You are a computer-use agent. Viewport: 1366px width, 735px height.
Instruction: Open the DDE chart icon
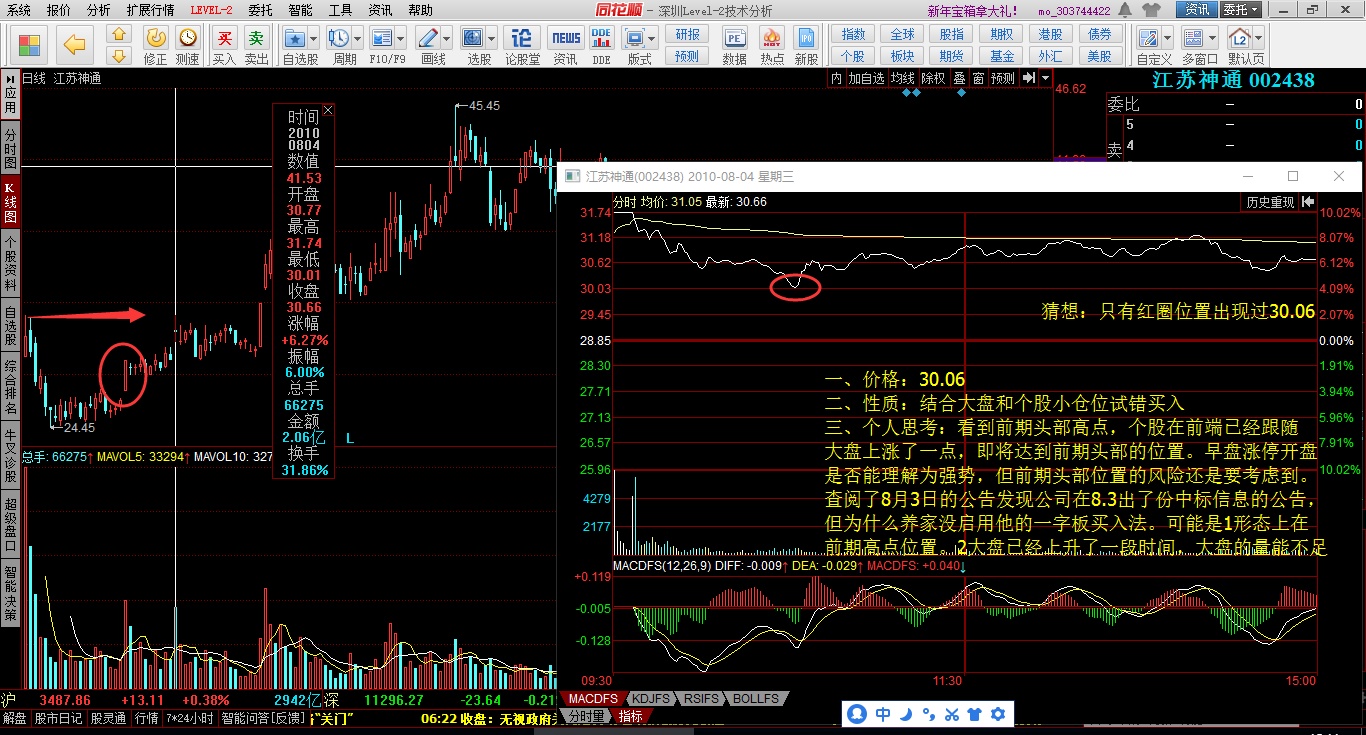pos(601,38)
